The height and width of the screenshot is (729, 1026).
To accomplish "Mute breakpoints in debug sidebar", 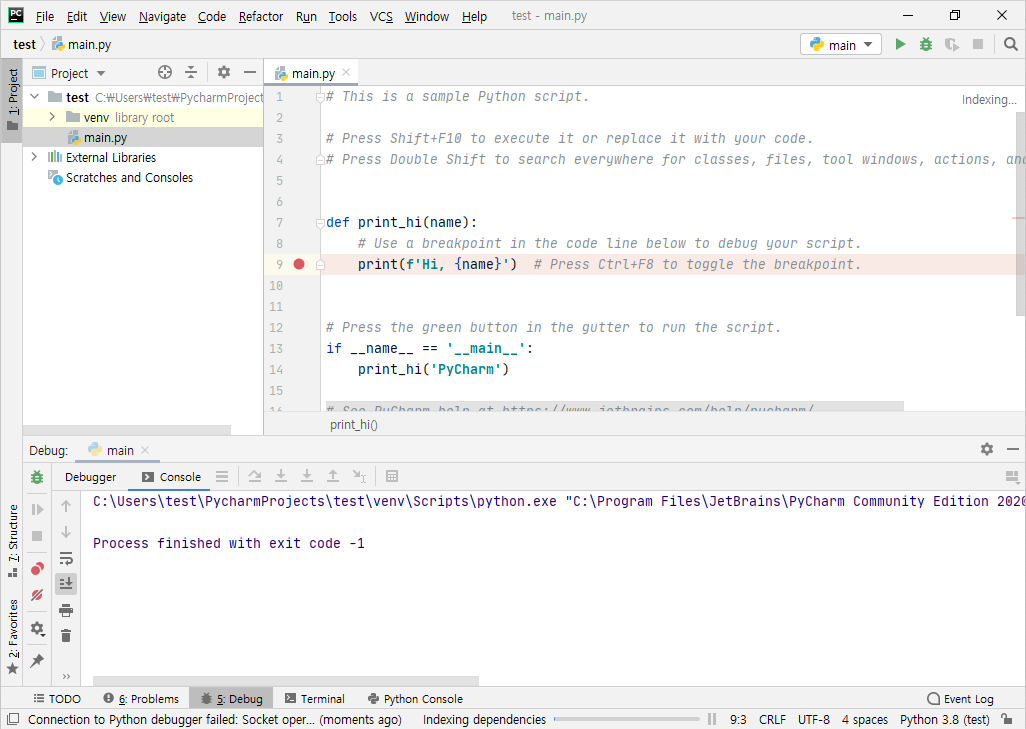I will click(37, 595).
